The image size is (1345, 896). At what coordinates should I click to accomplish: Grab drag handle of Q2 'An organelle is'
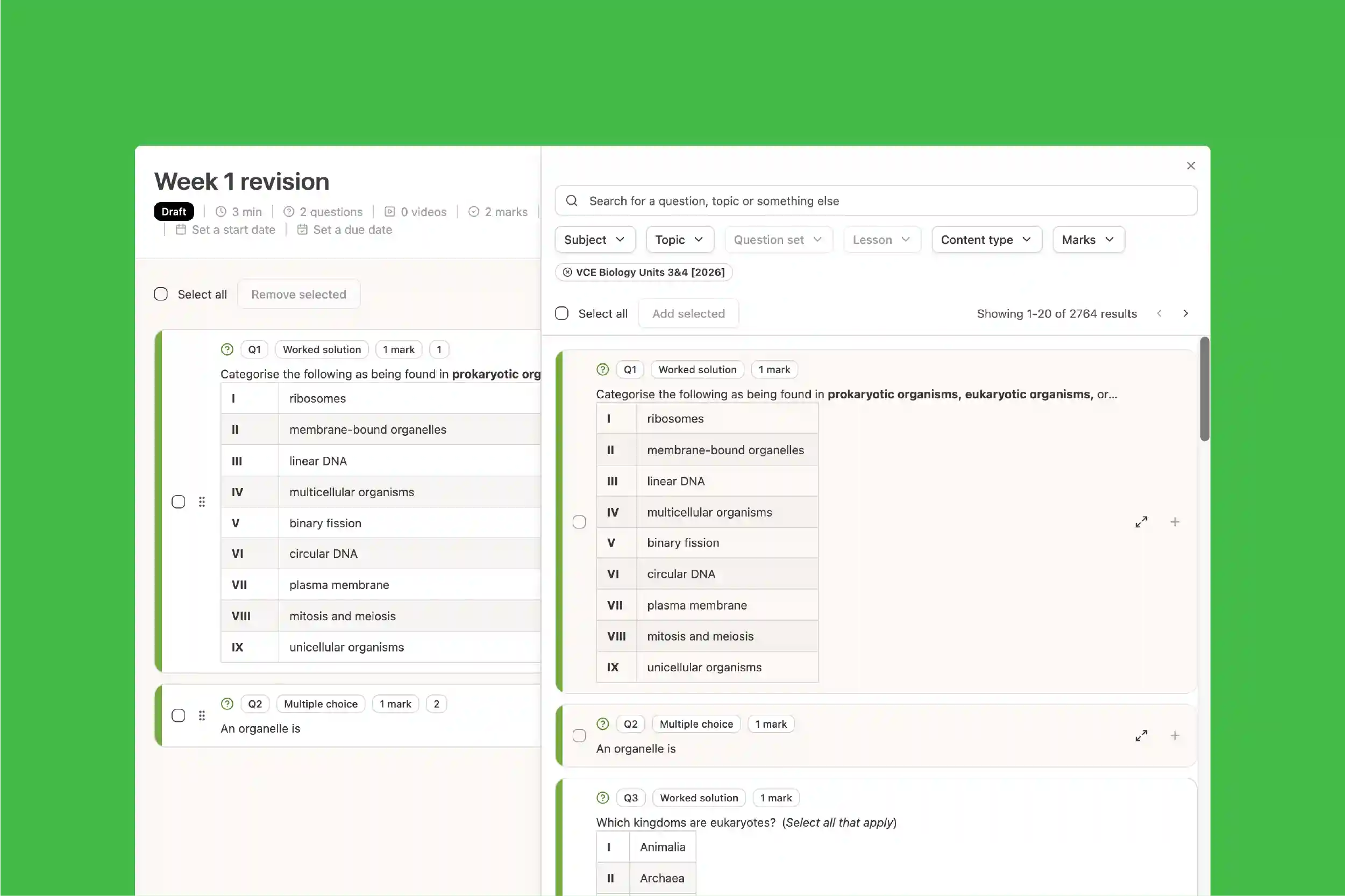click(x=202, y=715)
